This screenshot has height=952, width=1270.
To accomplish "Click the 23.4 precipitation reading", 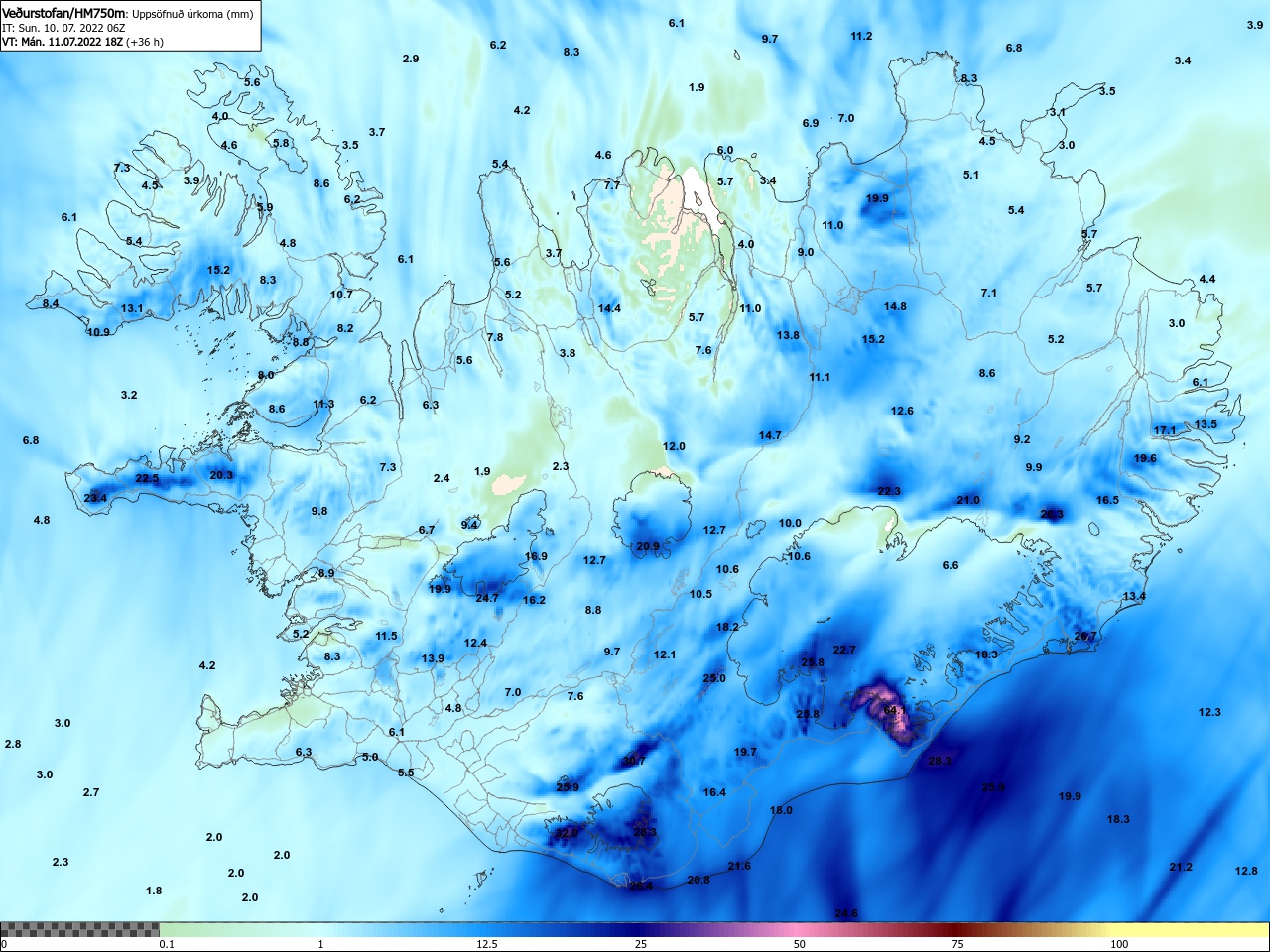I will pyautogui.click(x=95, y=498).
